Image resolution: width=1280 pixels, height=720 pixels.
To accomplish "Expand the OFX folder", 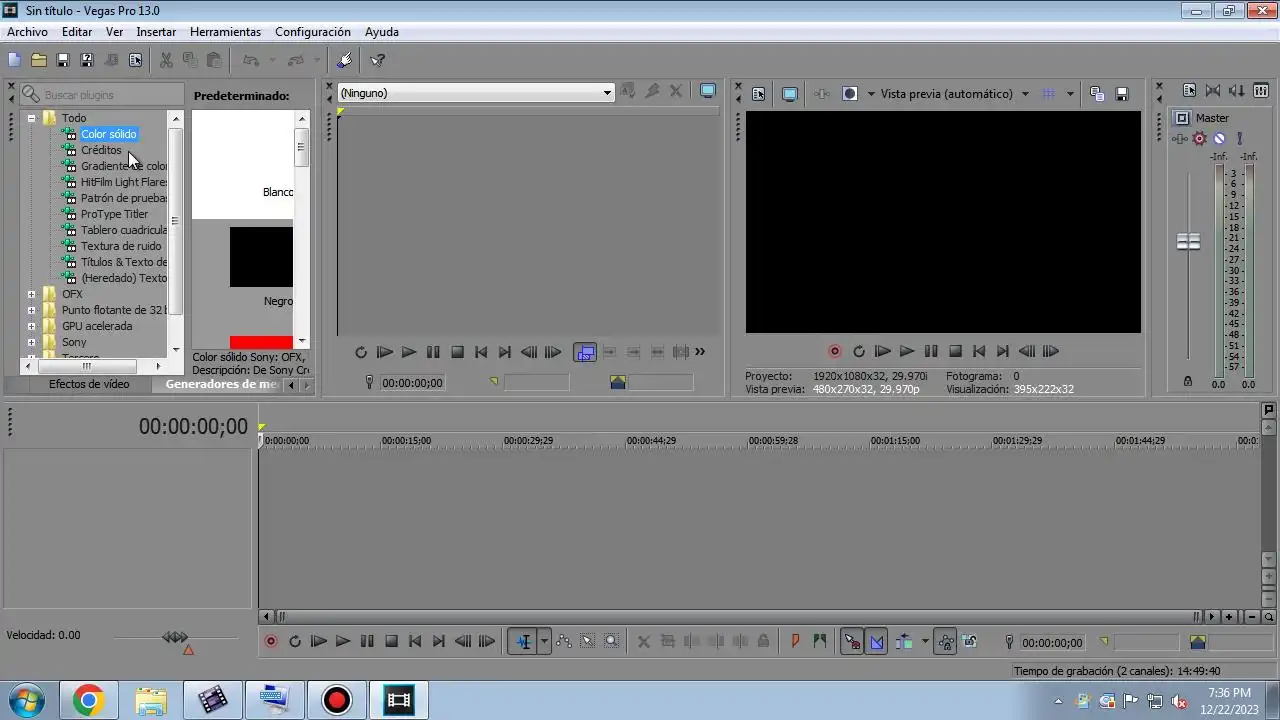I will pos(31,294).
